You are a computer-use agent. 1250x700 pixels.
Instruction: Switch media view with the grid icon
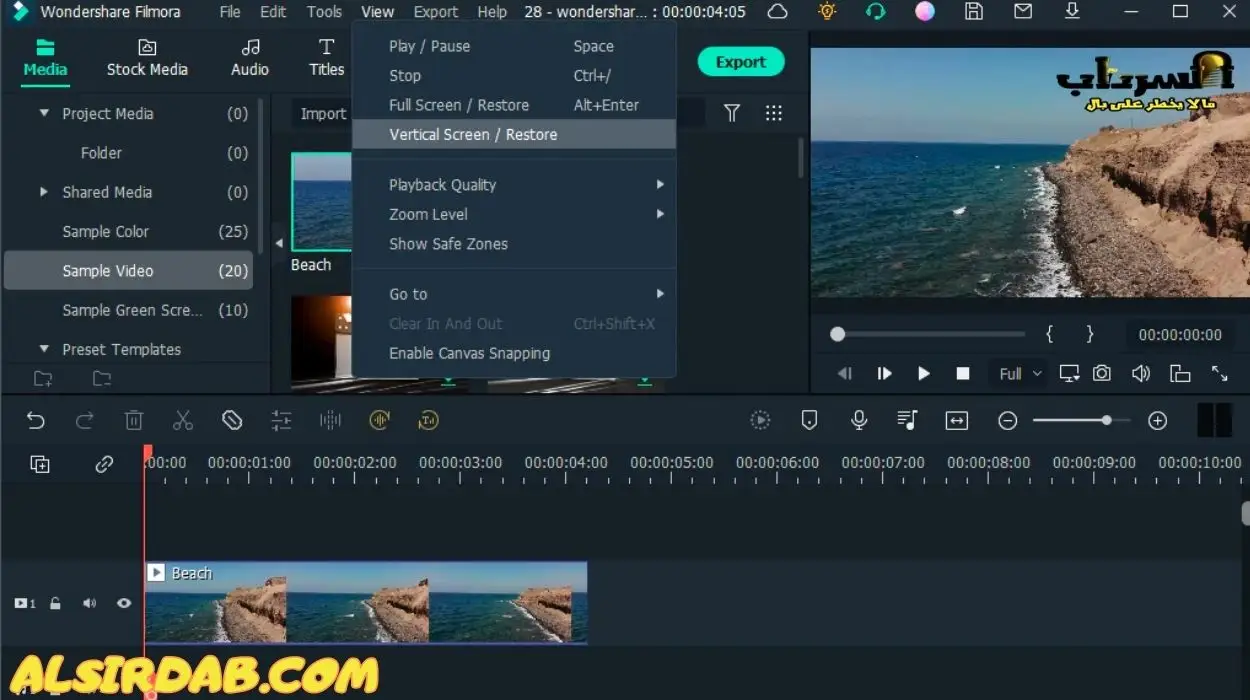774,113
